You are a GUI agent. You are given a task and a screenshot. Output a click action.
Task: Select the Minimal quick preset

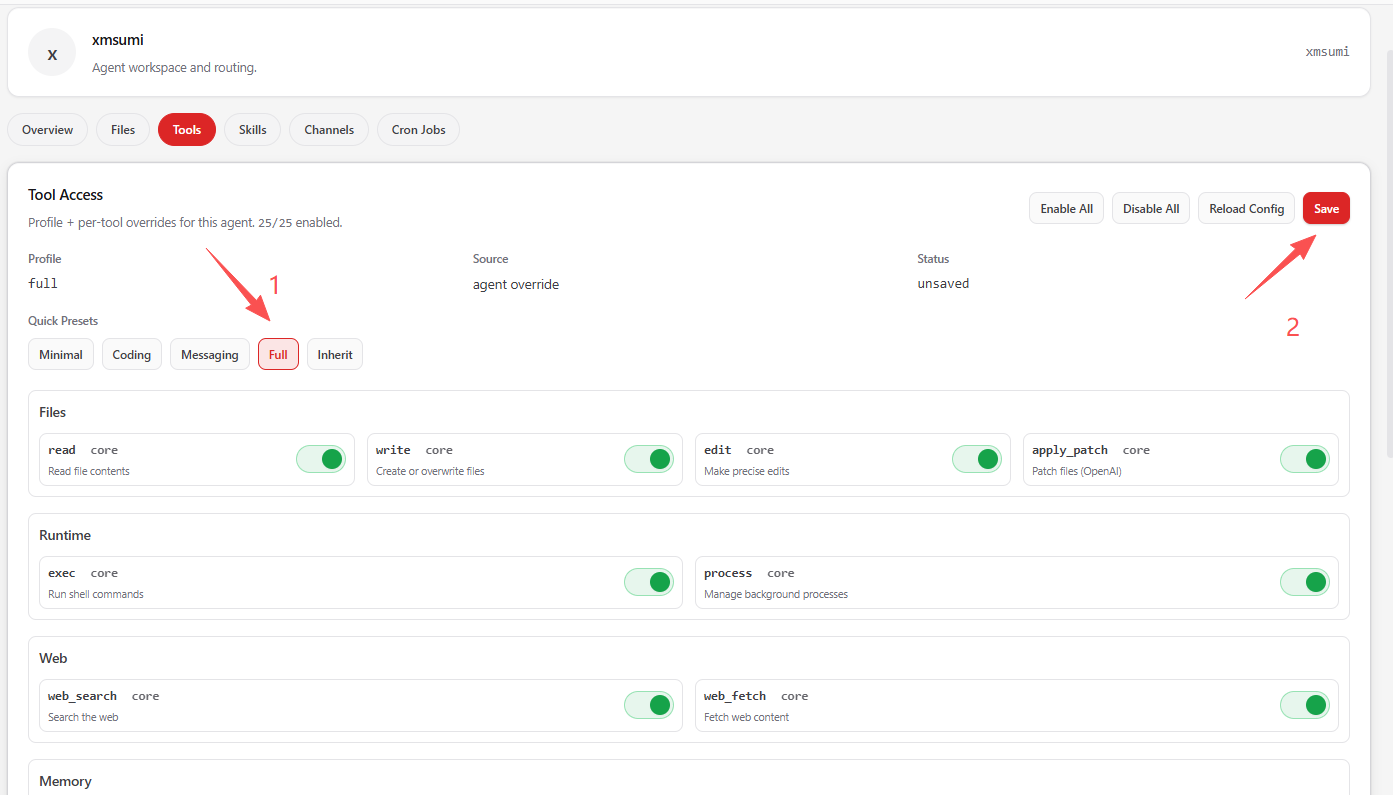point(61,355)
